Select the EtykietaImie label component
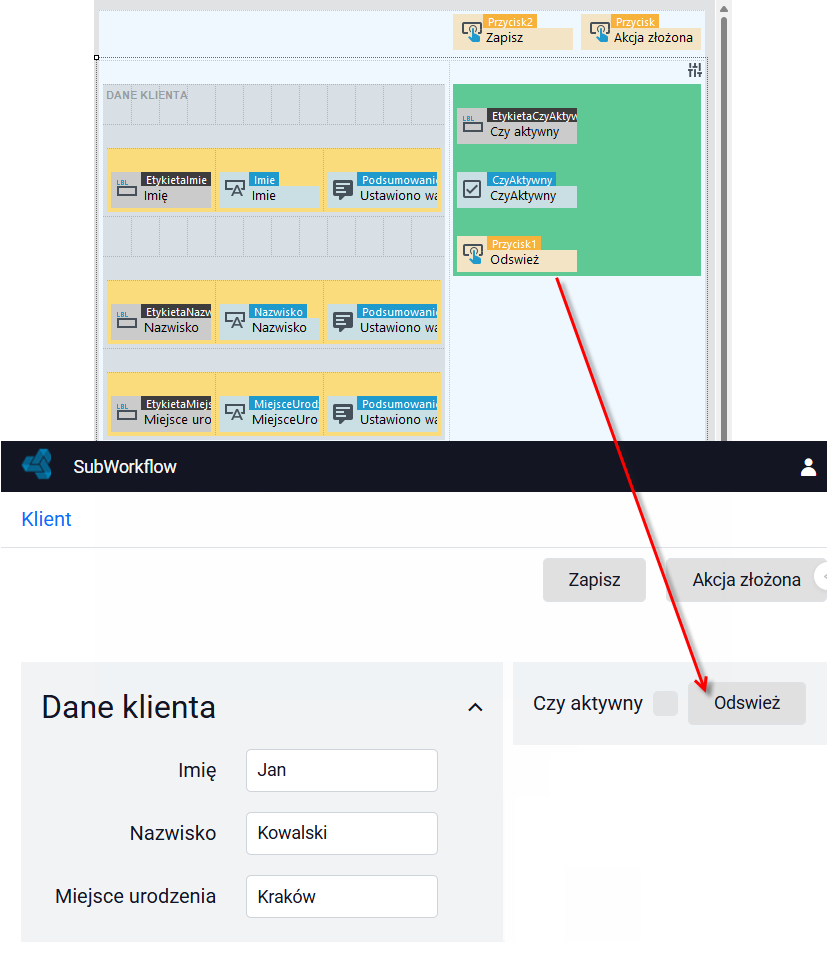827x957 pixels. [161, 189]
